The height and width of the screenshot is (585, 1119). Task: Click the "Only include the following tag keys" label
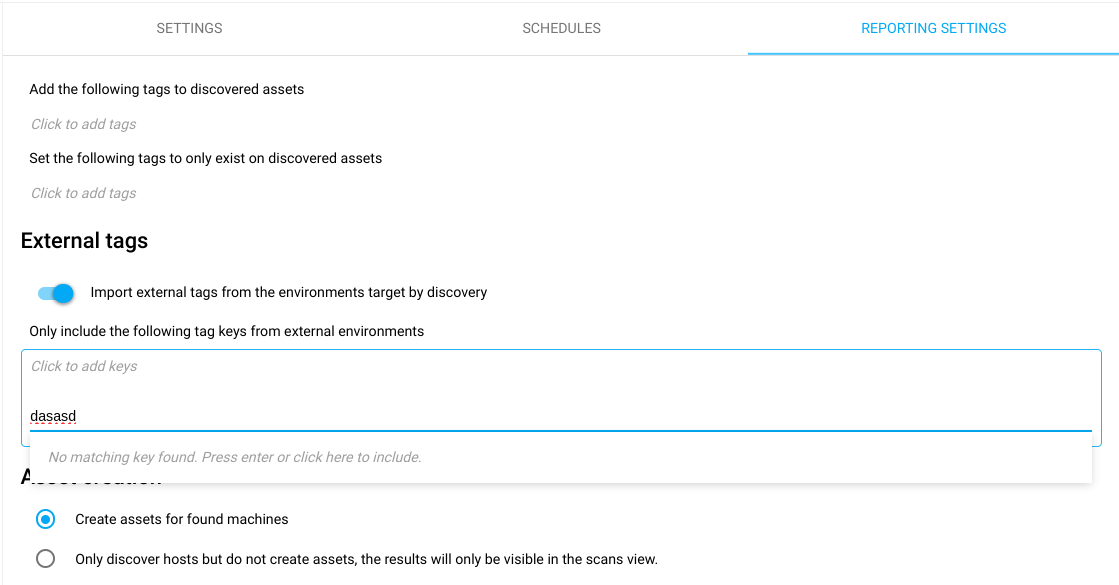coord(224,330)
